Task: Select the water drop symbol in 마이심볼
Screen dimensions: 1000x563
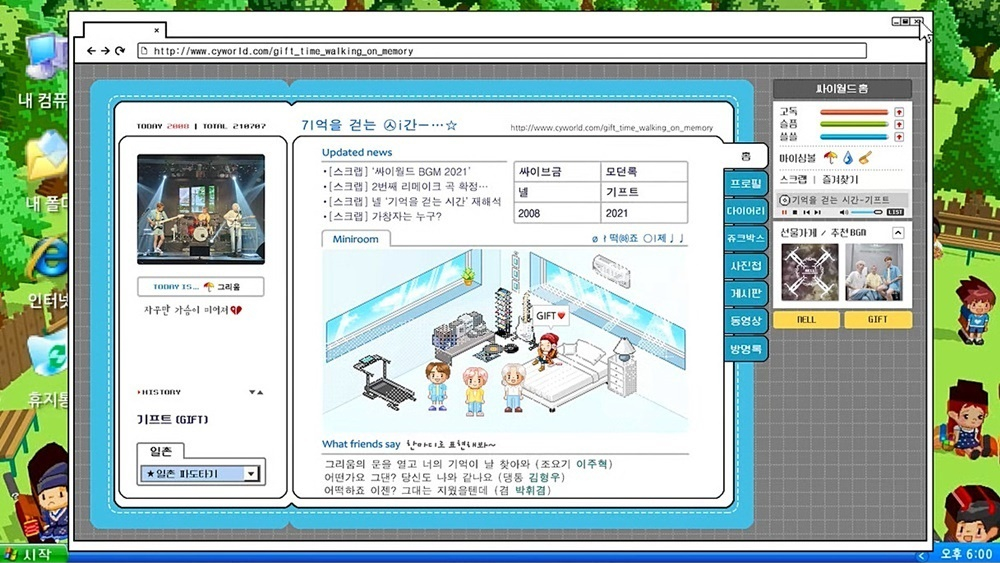Action: (x=848, y=157)
